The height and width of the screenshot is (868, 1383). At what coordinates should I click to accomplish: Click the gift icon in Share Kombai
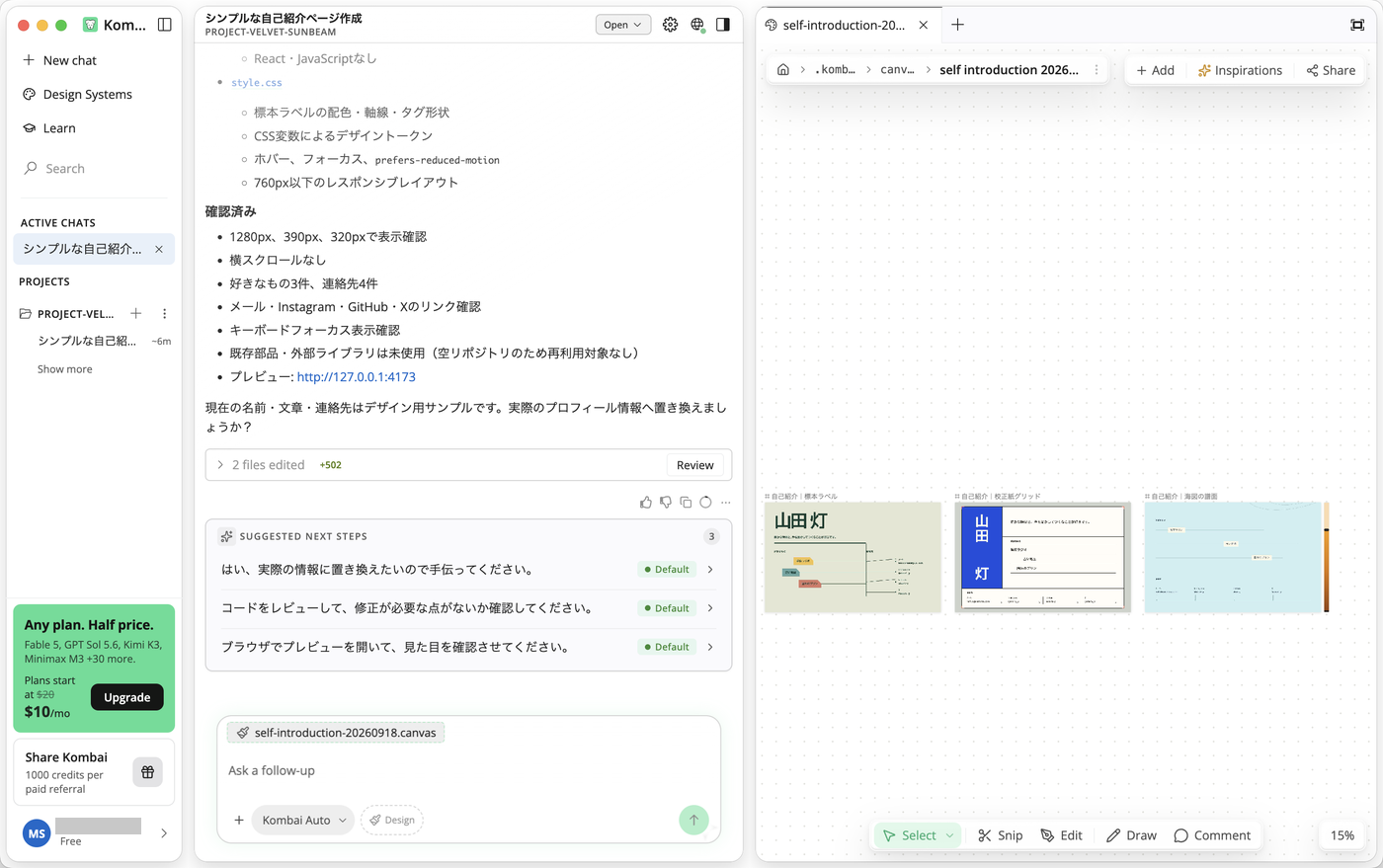(x=147, y=772)
